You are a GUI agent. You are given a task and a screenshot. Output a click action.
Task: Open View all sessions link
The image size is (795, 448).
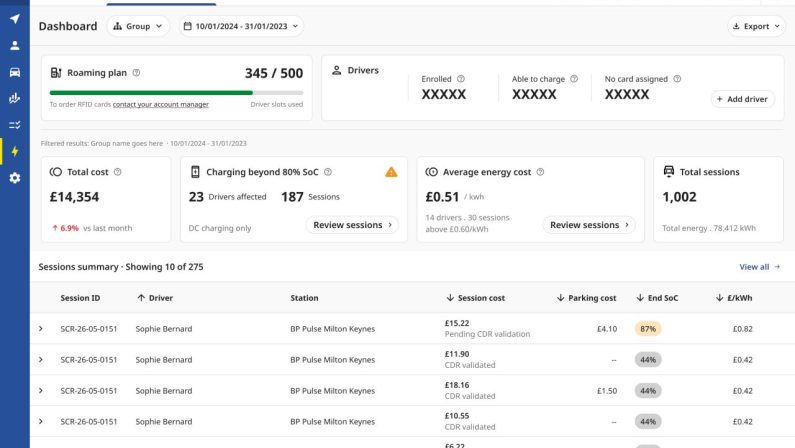[x=759, y=267]
